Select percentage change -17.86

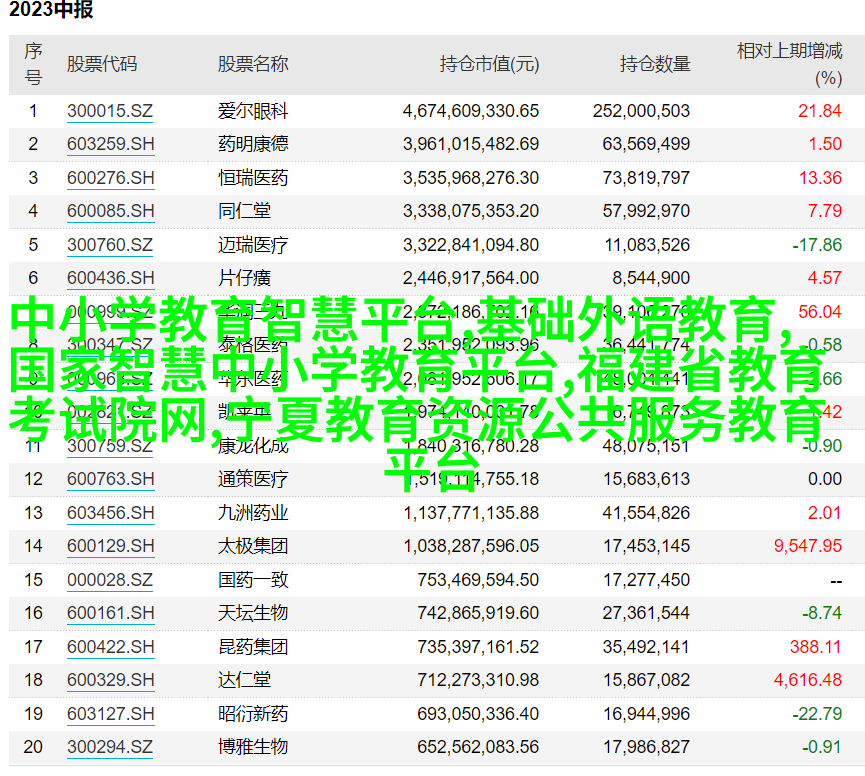click(x=817, y=245)
